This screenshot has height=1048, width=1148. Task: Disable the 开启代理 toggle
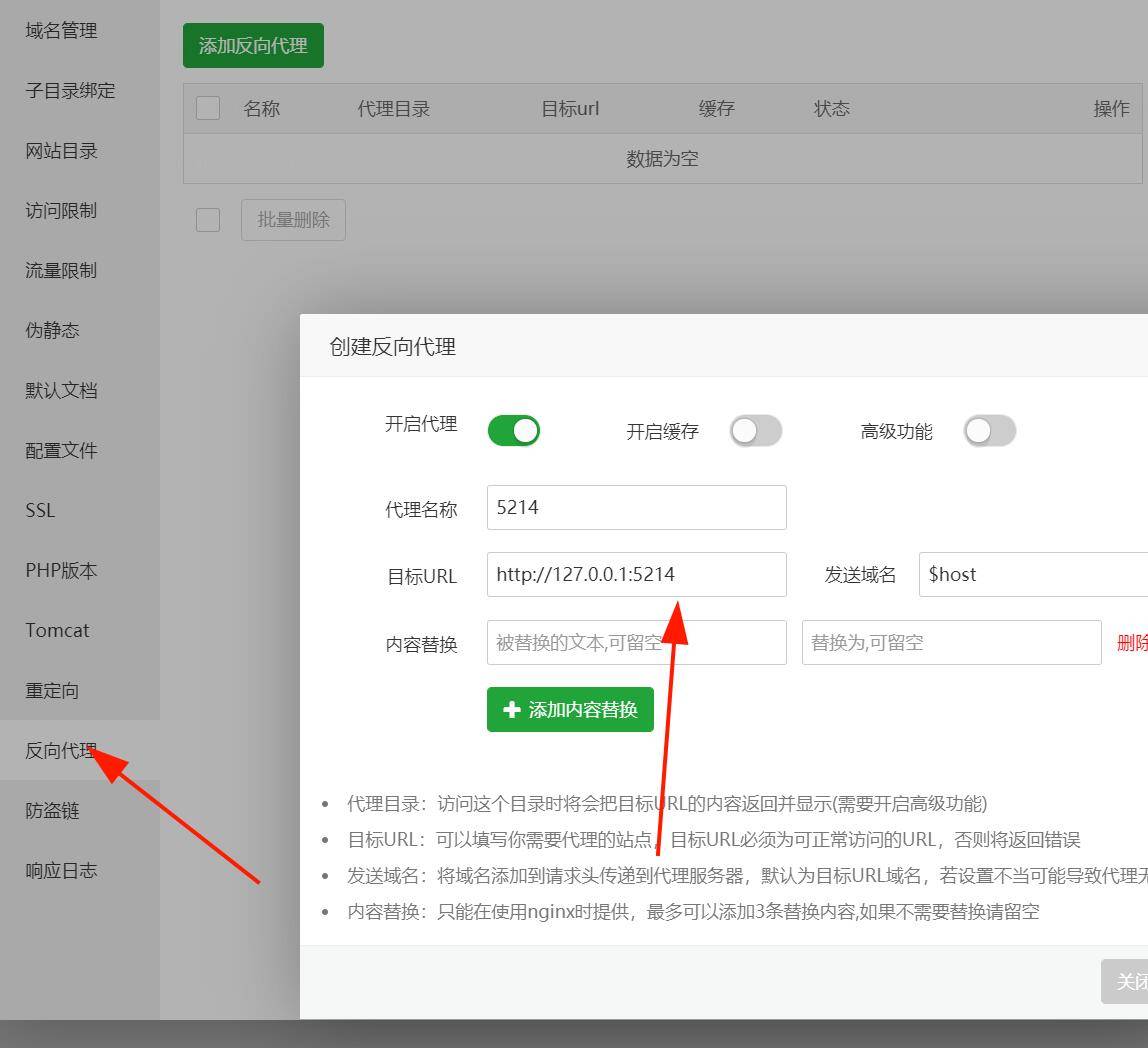pos(513,430)
